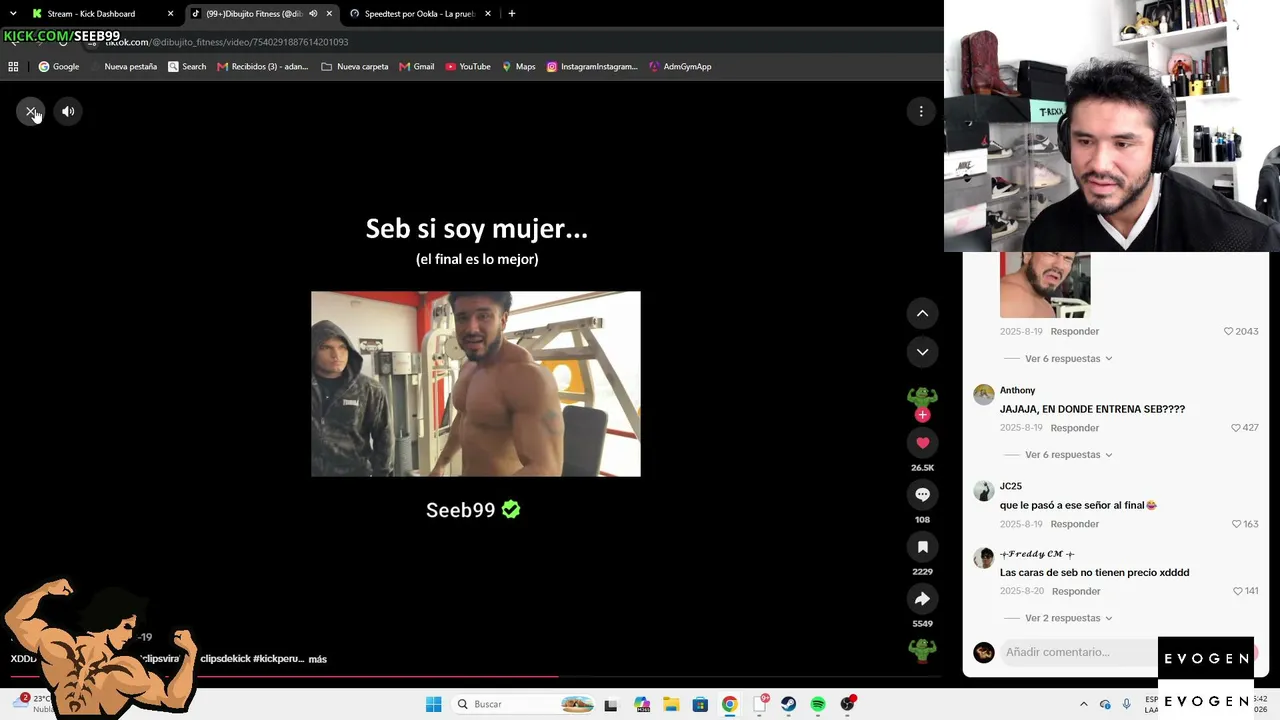The image size is (1280, 720).
Task: Open the Recibidos Gmail inbox bookmark
Action: point(262,67)
